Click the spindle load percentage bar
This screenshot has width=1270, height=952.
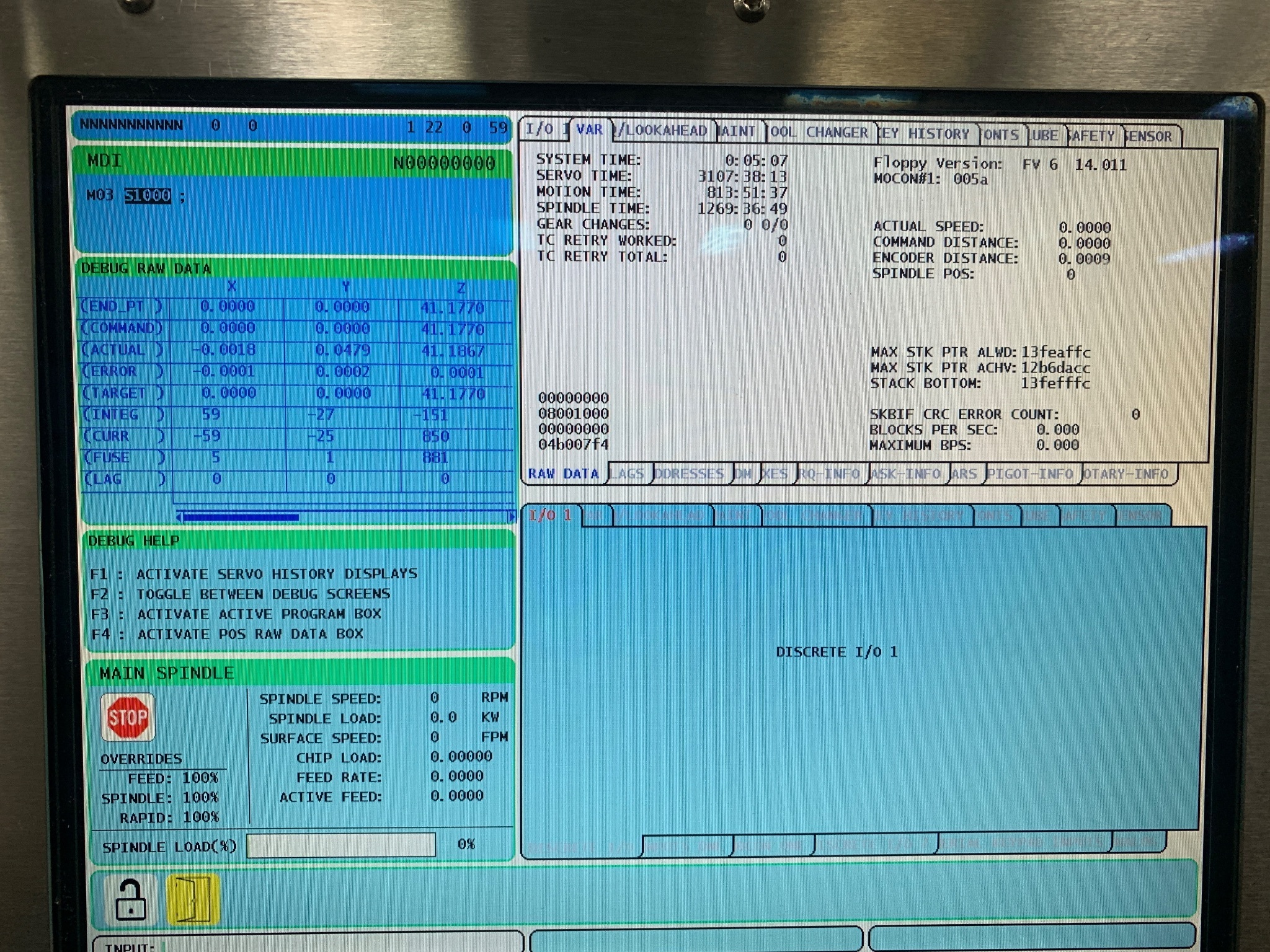point(340,845)
